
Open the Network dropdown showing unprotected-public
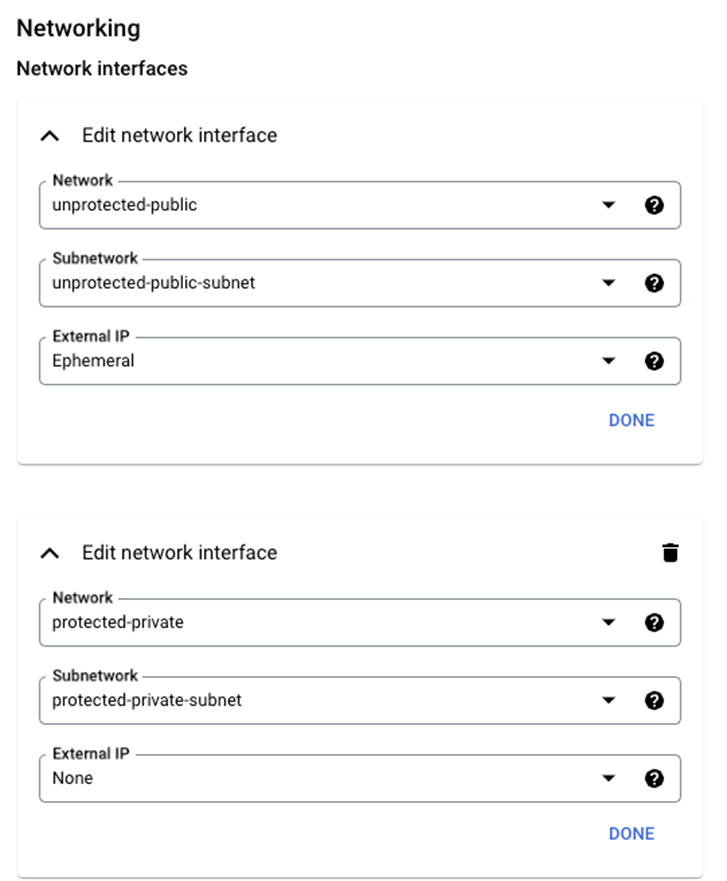click(611, 205)
